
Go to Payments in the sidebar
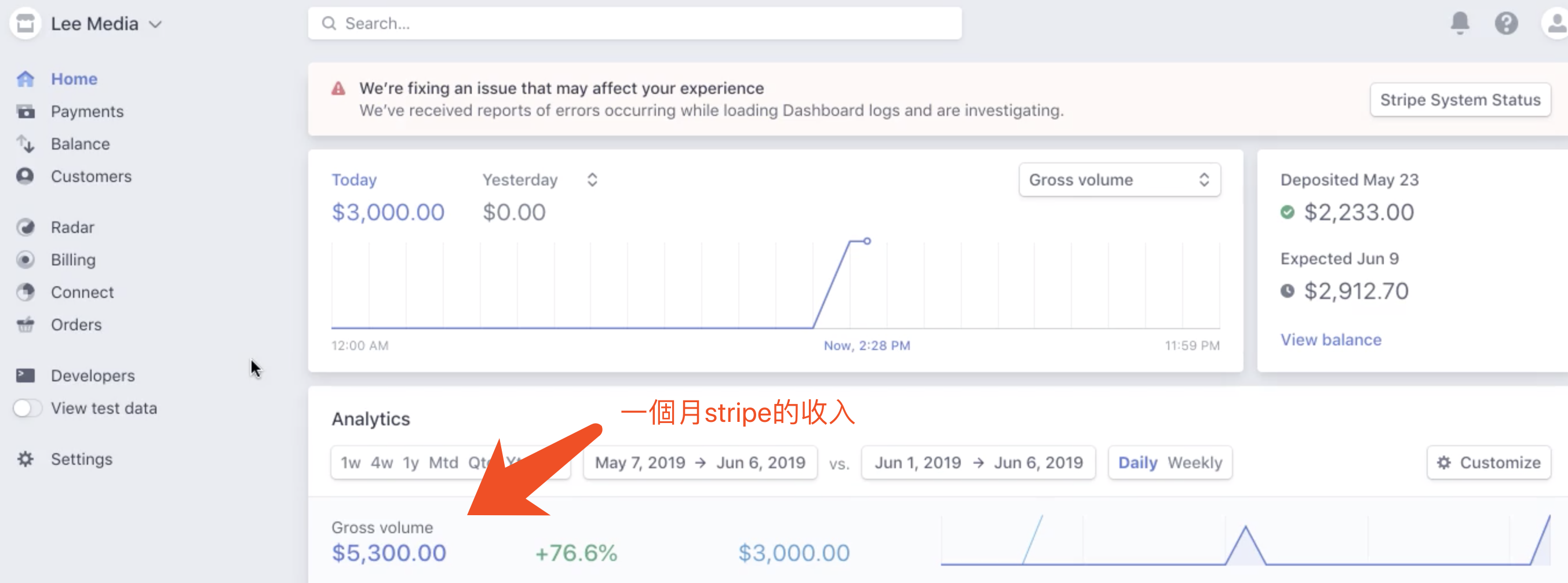[x=87, y=111]
